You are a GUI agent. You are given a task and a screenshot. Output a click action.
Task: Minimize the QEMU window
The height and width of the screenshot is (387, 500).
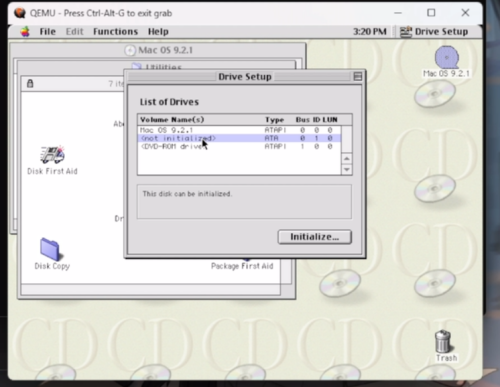pyautogui.click(x=398, y=13)
